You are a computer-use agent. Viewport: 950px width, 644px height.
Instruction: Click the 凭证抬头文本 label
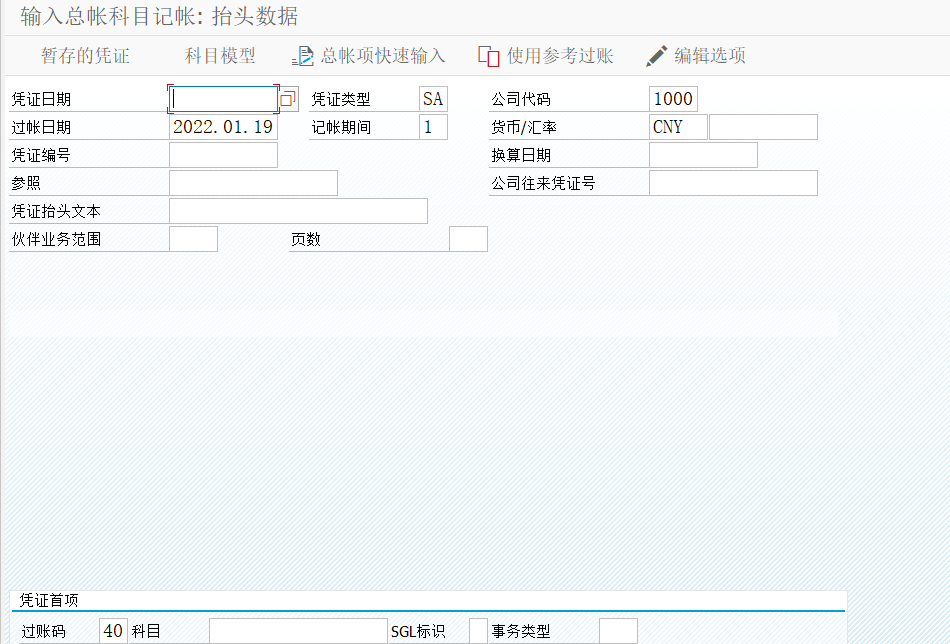(x=56, y=211)
